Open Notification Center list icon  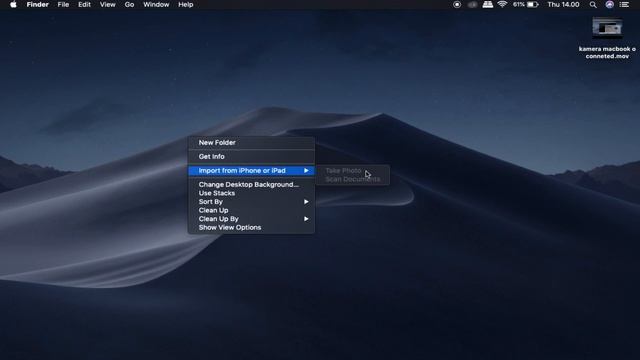pyautogui.click(x=624, y=4)
